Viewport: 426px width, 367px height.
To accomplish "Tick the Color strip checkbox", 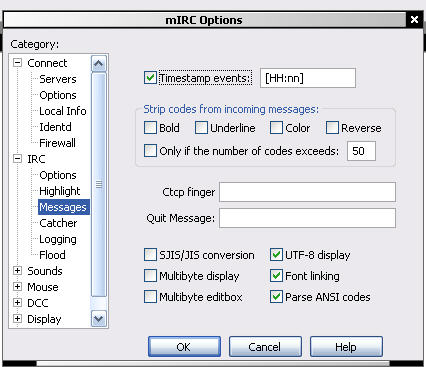I will pos(276,128).
